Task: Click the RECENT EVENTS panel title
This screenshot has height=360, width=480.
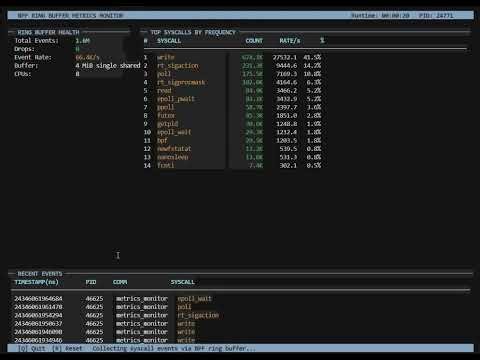Action: (x=40, y=274)
